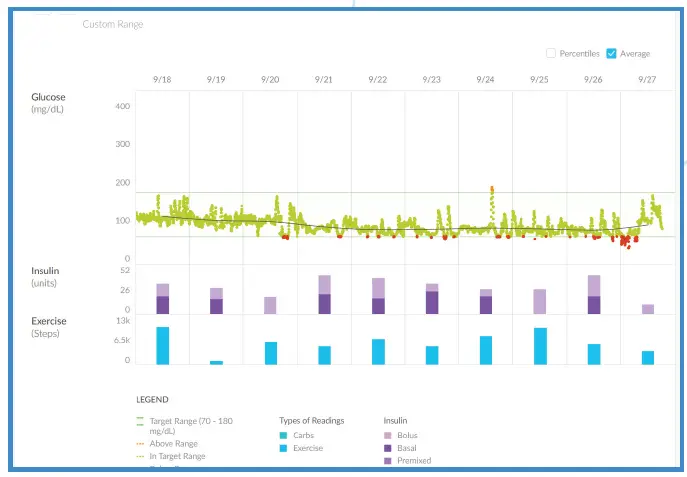Select the 9/26 date column header

point(593,80)
